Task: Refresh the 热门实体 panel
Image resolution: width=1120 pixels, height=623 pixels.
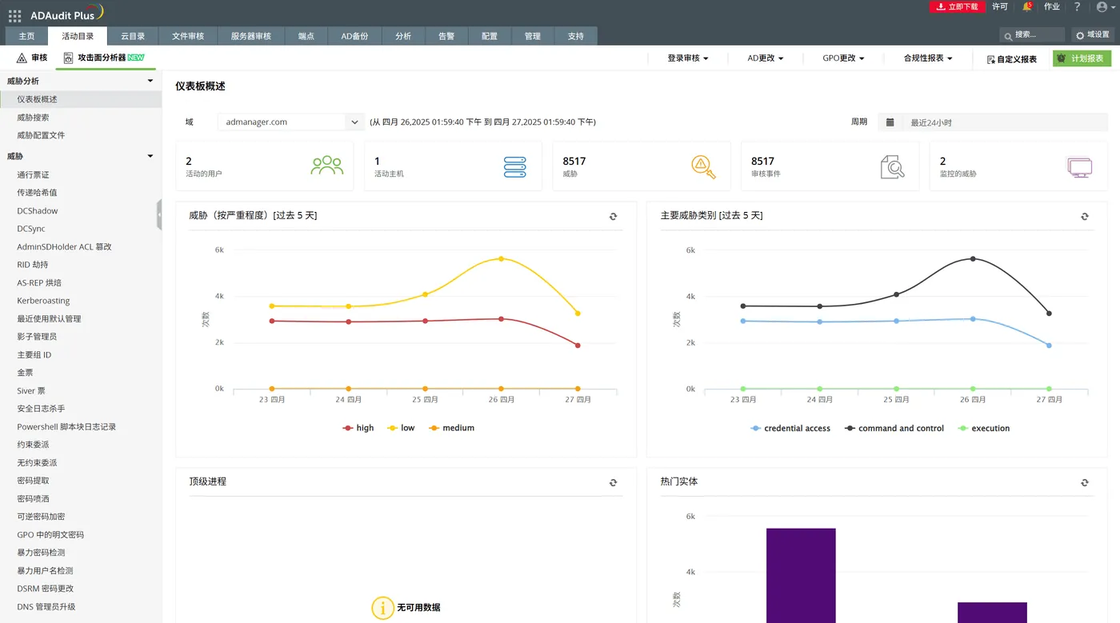Action: coord(1084,483)
